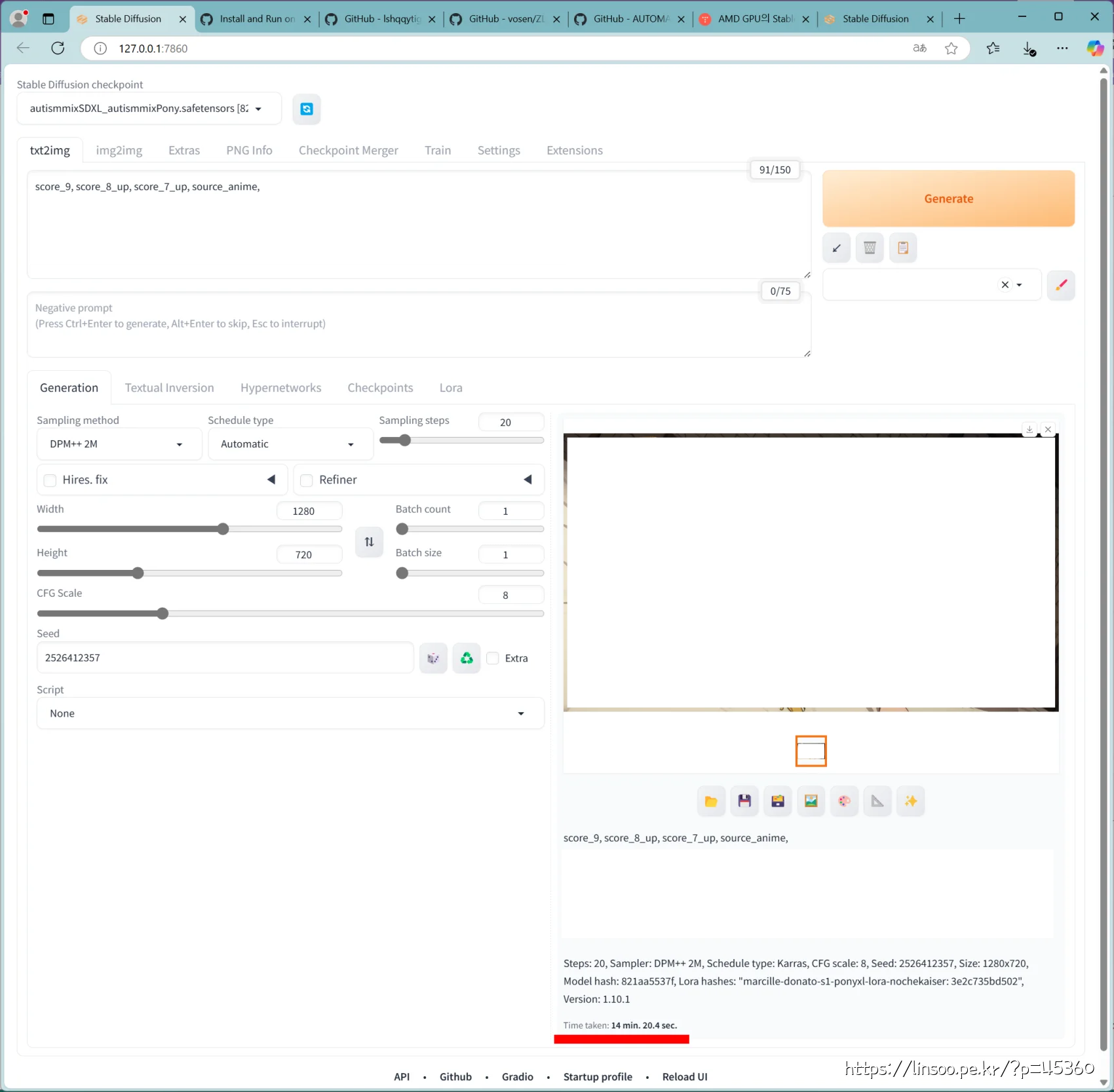This screenshot has height=1092, width=1114.
Task: Close image preview X icon
Action: 1048,430
